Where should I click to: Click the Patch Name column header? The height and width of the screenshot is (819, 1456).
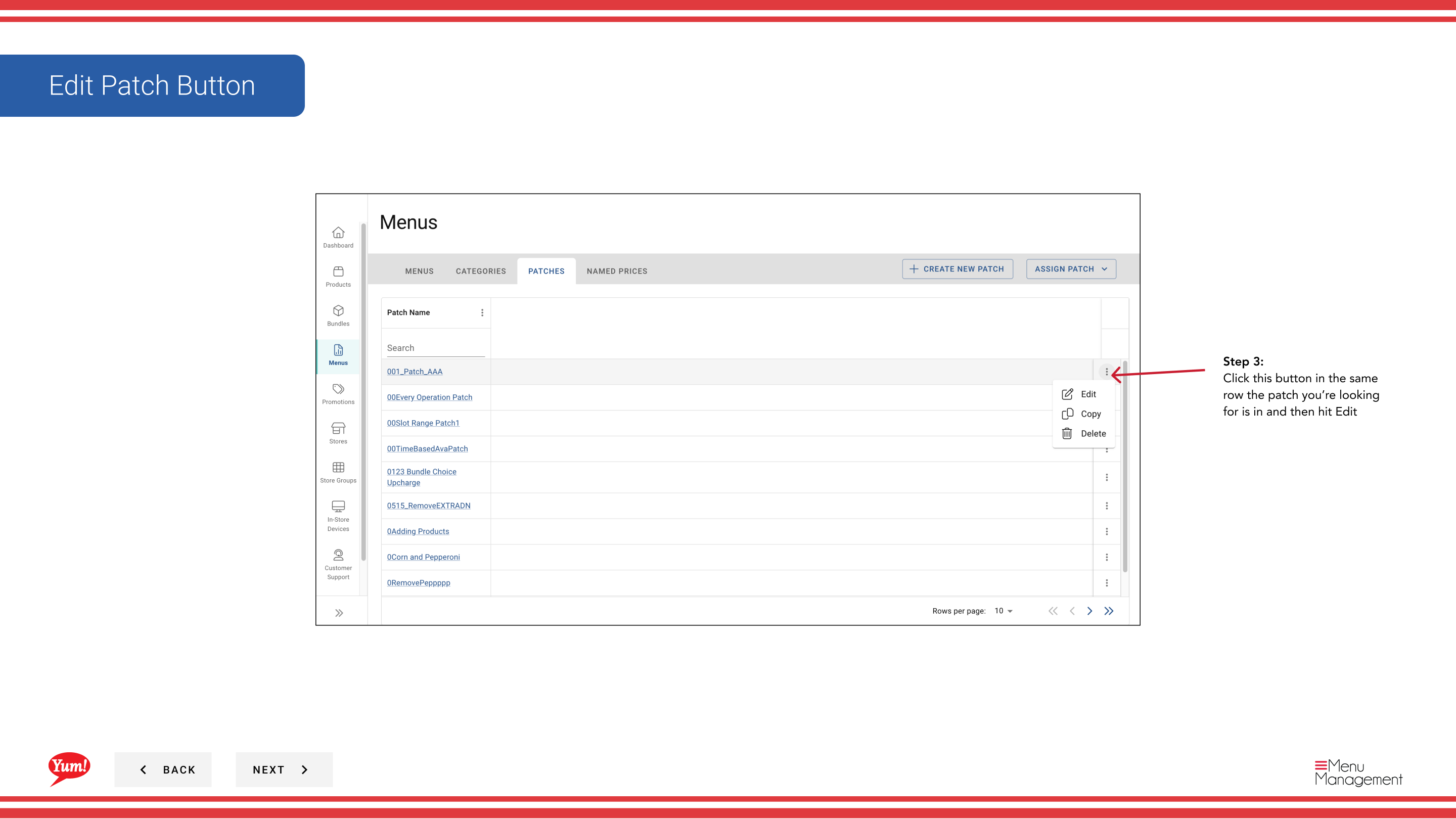408,312
